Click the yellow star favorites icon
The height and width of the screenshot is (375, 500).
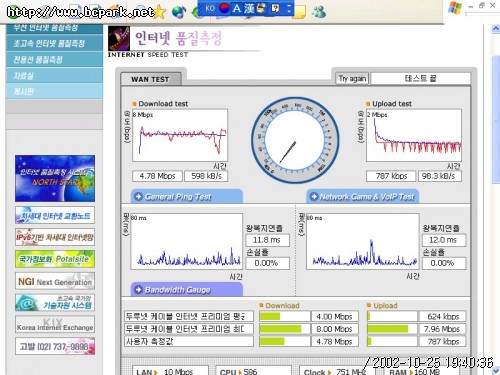click(x=160, y=12)
